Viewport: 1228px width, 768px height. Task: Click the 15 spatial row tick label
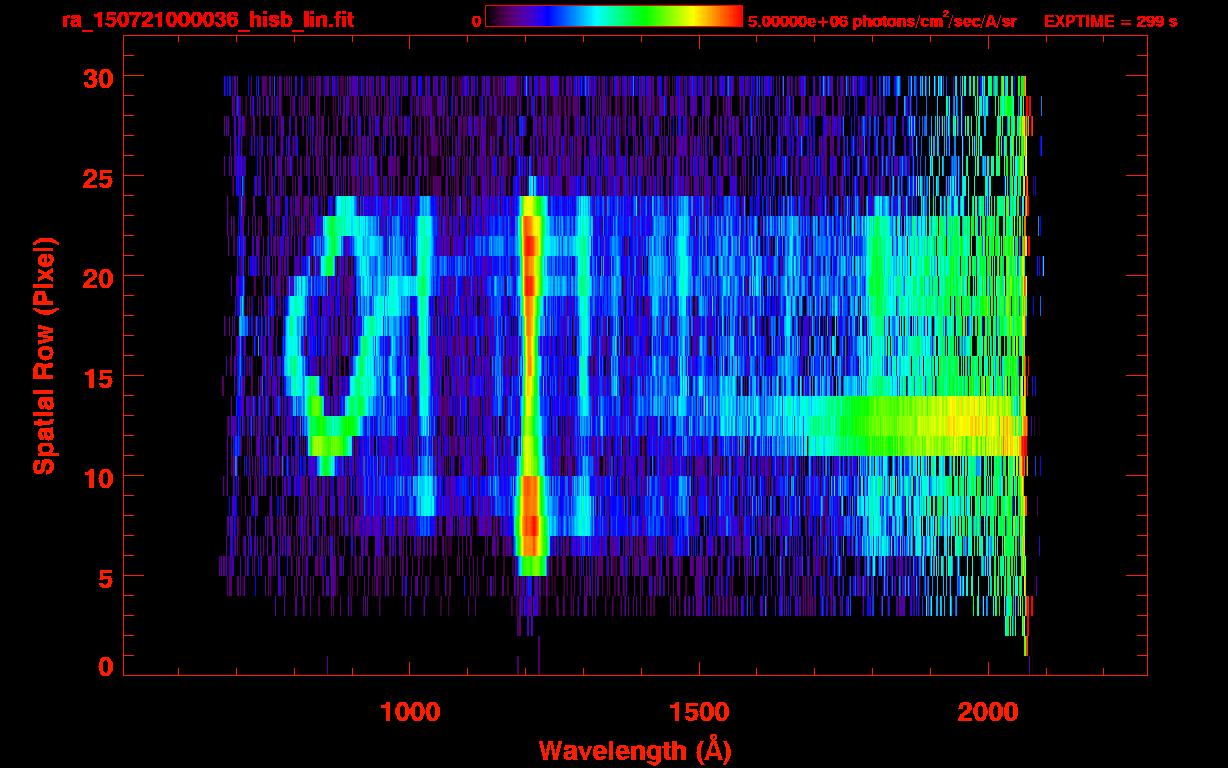(98, 376)
